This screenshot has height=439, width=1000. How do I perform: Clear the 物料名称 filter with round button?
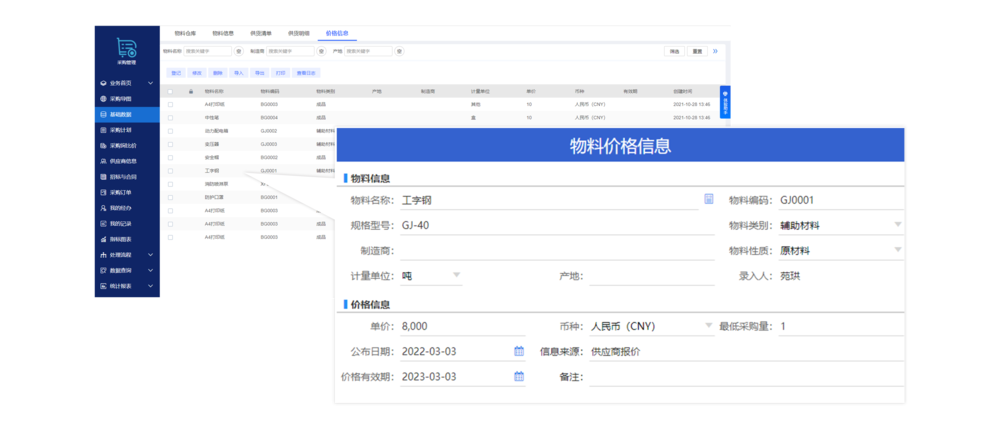(x=239, y=51)
